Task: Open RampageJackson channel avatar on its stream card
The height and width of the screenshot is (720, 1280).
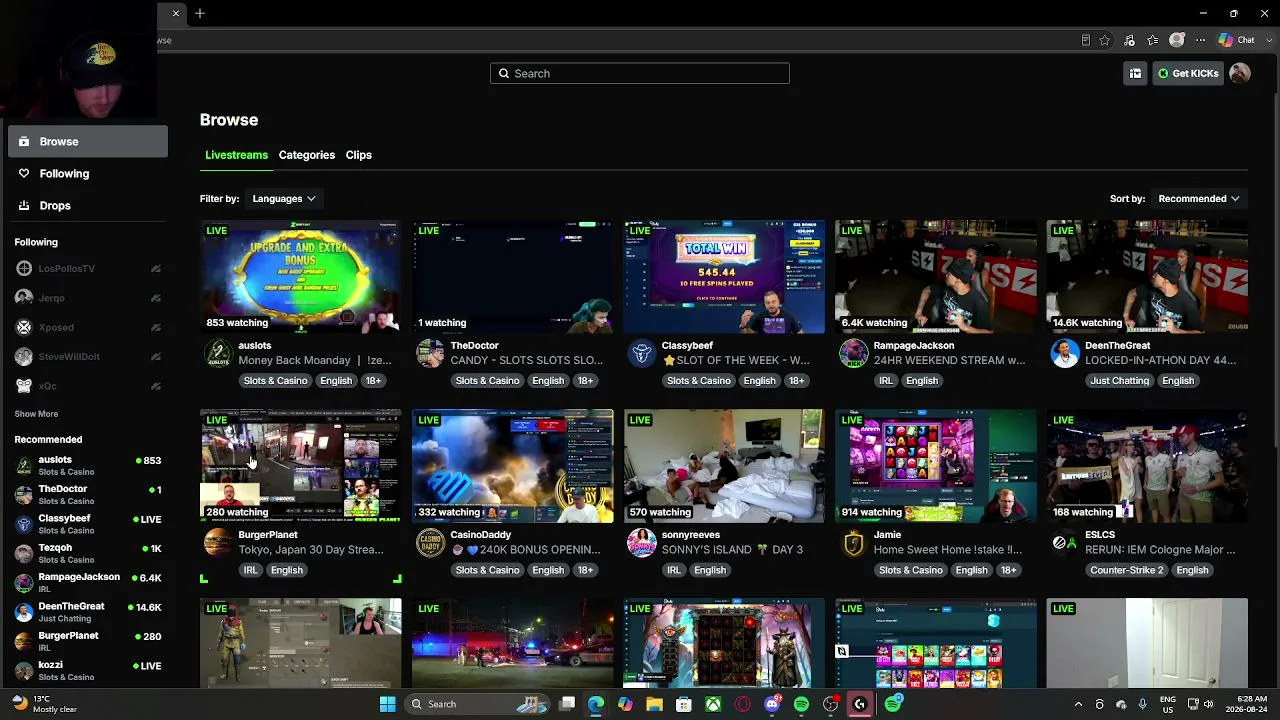Action: tap(853, 353)
